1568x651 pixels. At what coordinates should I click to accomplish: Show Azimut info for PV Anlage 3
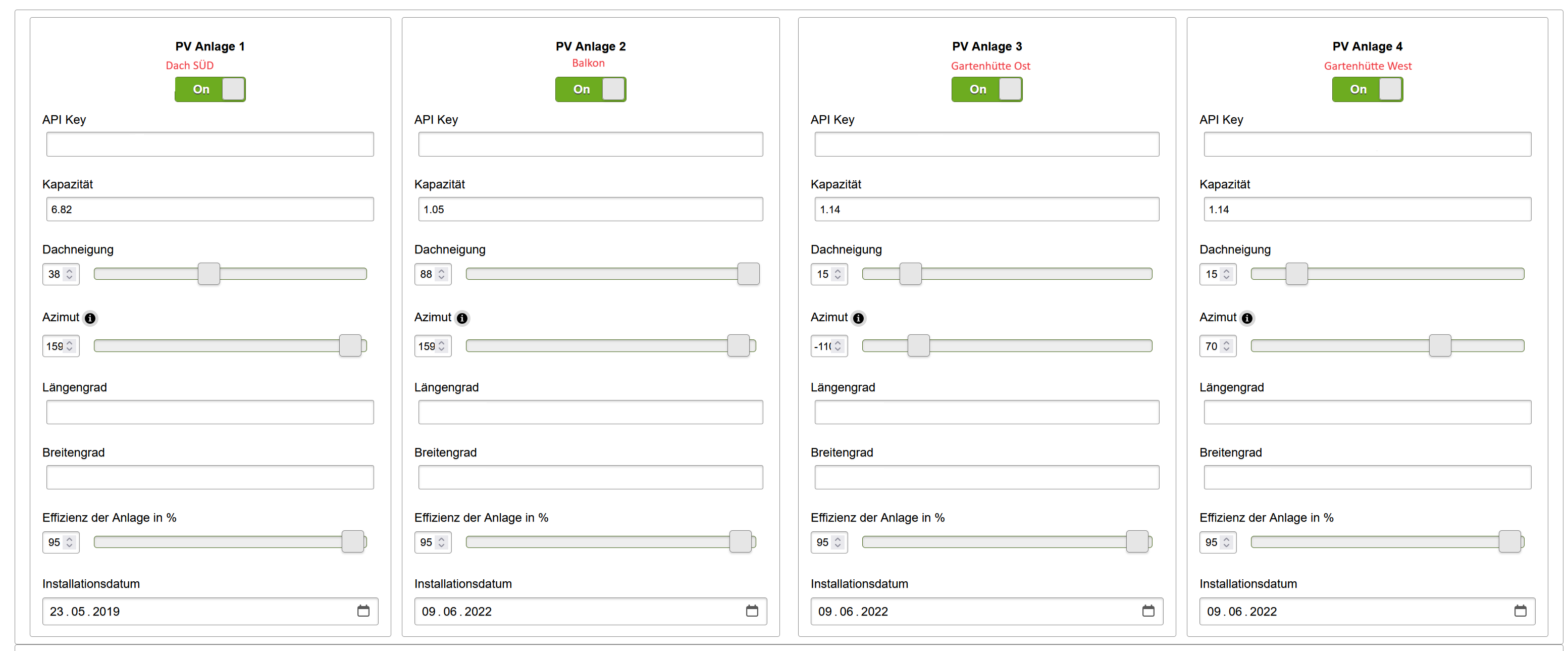[858, 318]
